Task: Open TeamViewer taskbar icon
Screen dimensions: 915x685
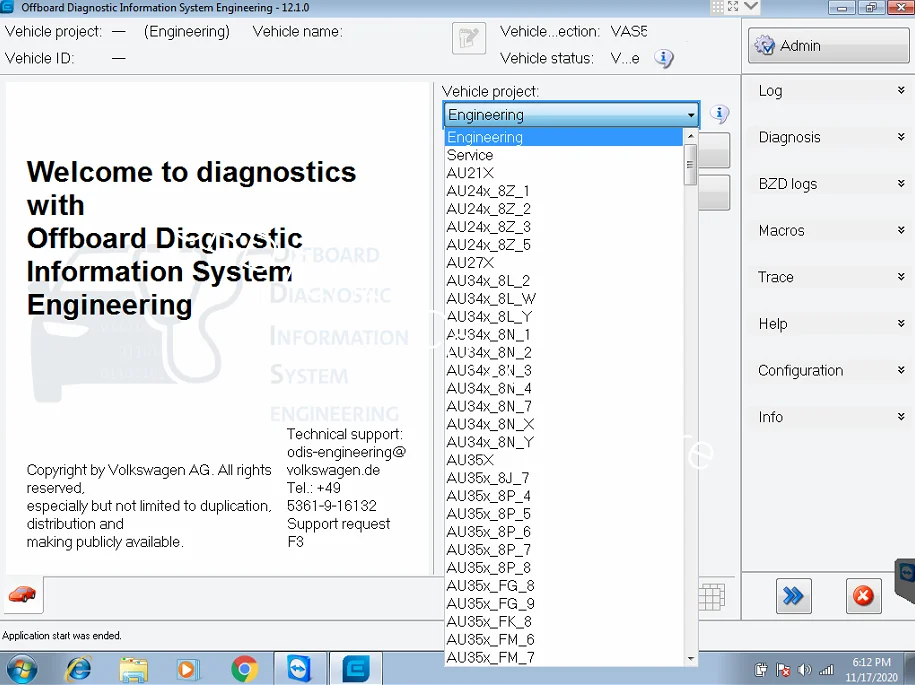Action: pos(299,669)
